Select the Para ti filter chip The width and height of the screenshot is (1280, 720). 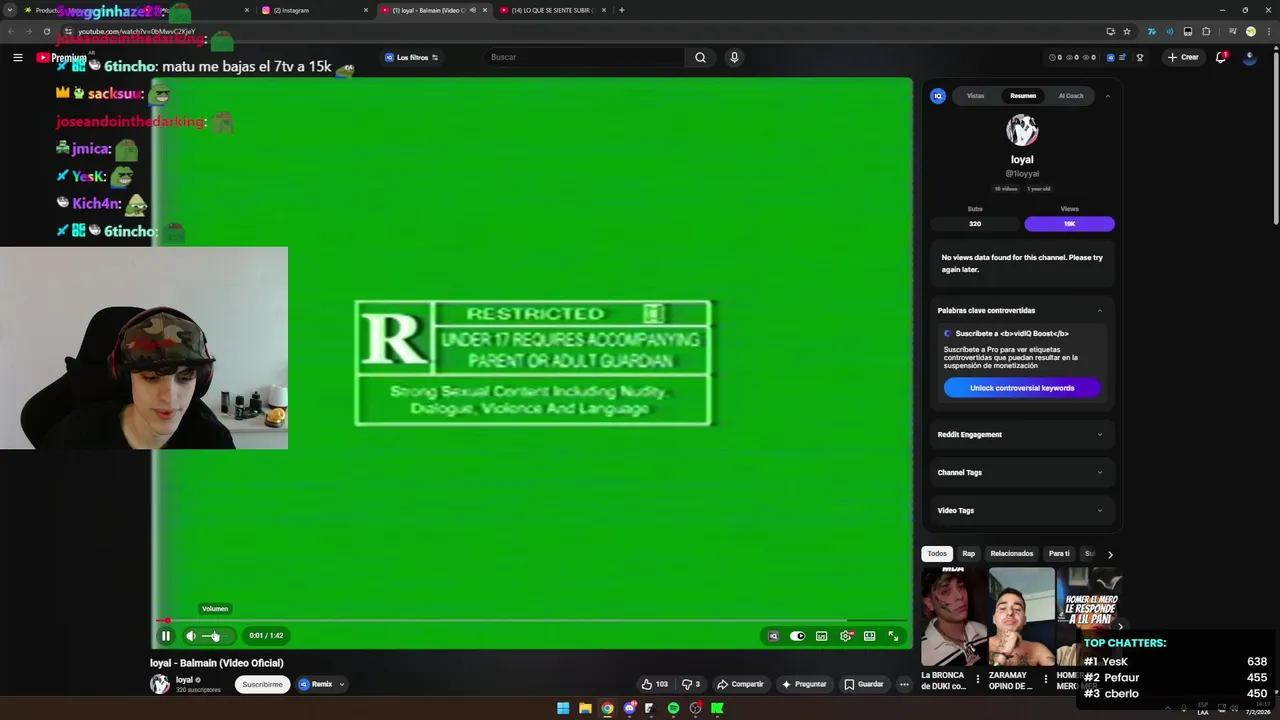coord(1059,554)
